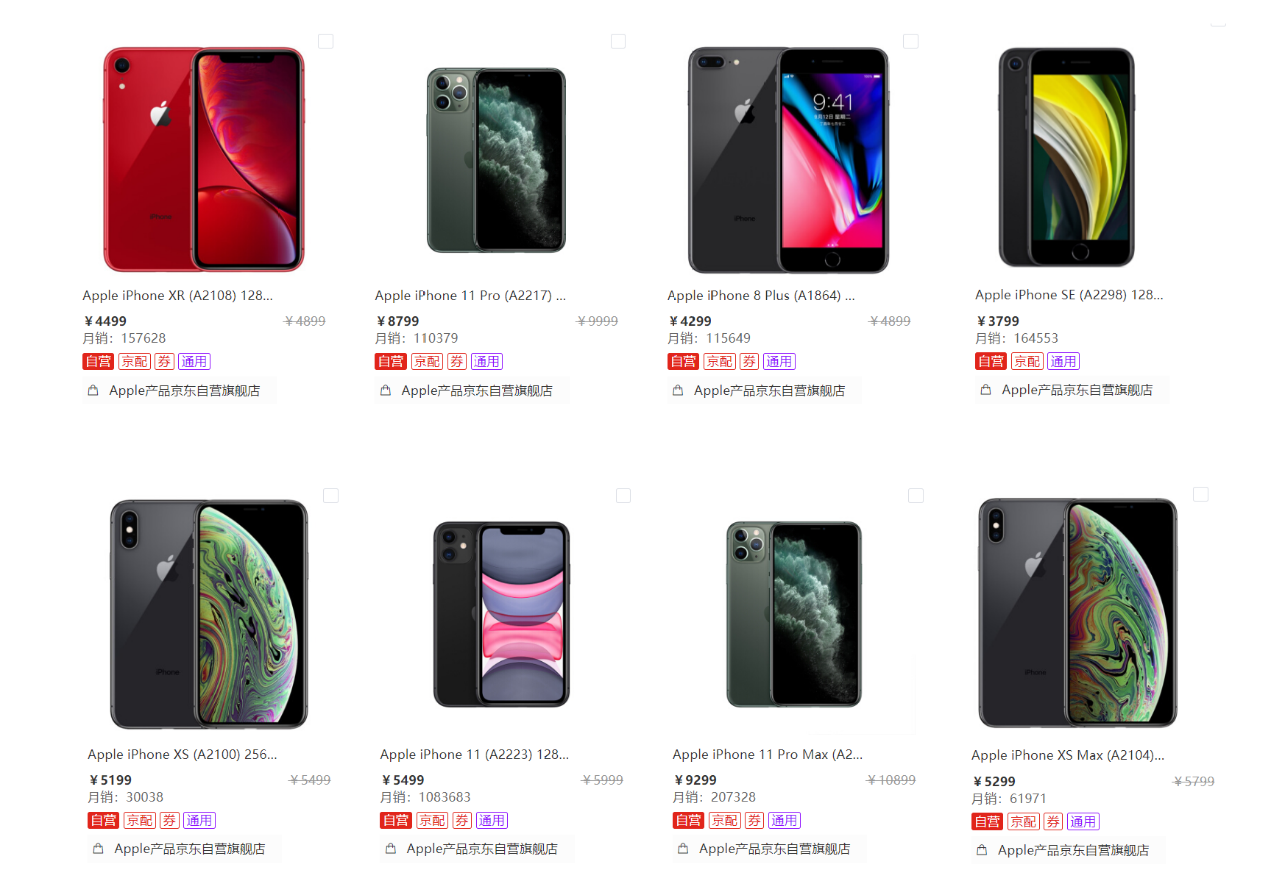Viewport: 1271px width, 895px height.
Task: Click shop bag icon under iPhone XR
Action: 94,391
